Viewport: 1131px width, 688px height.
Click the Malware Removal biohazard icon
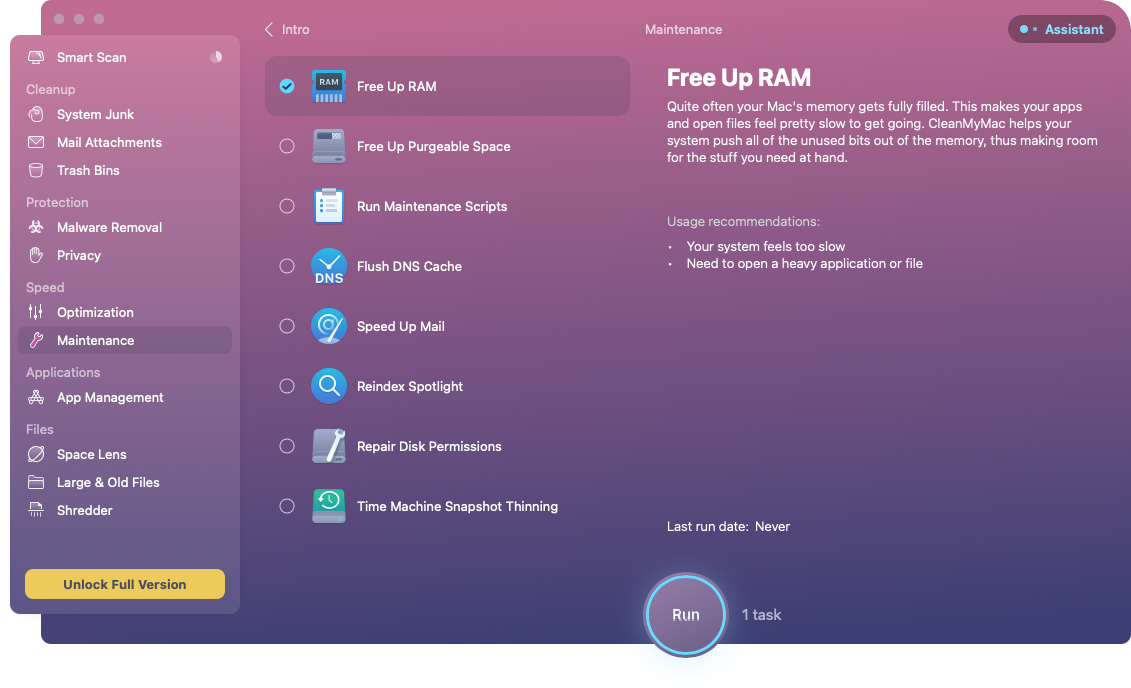click(x=35, y=227)
